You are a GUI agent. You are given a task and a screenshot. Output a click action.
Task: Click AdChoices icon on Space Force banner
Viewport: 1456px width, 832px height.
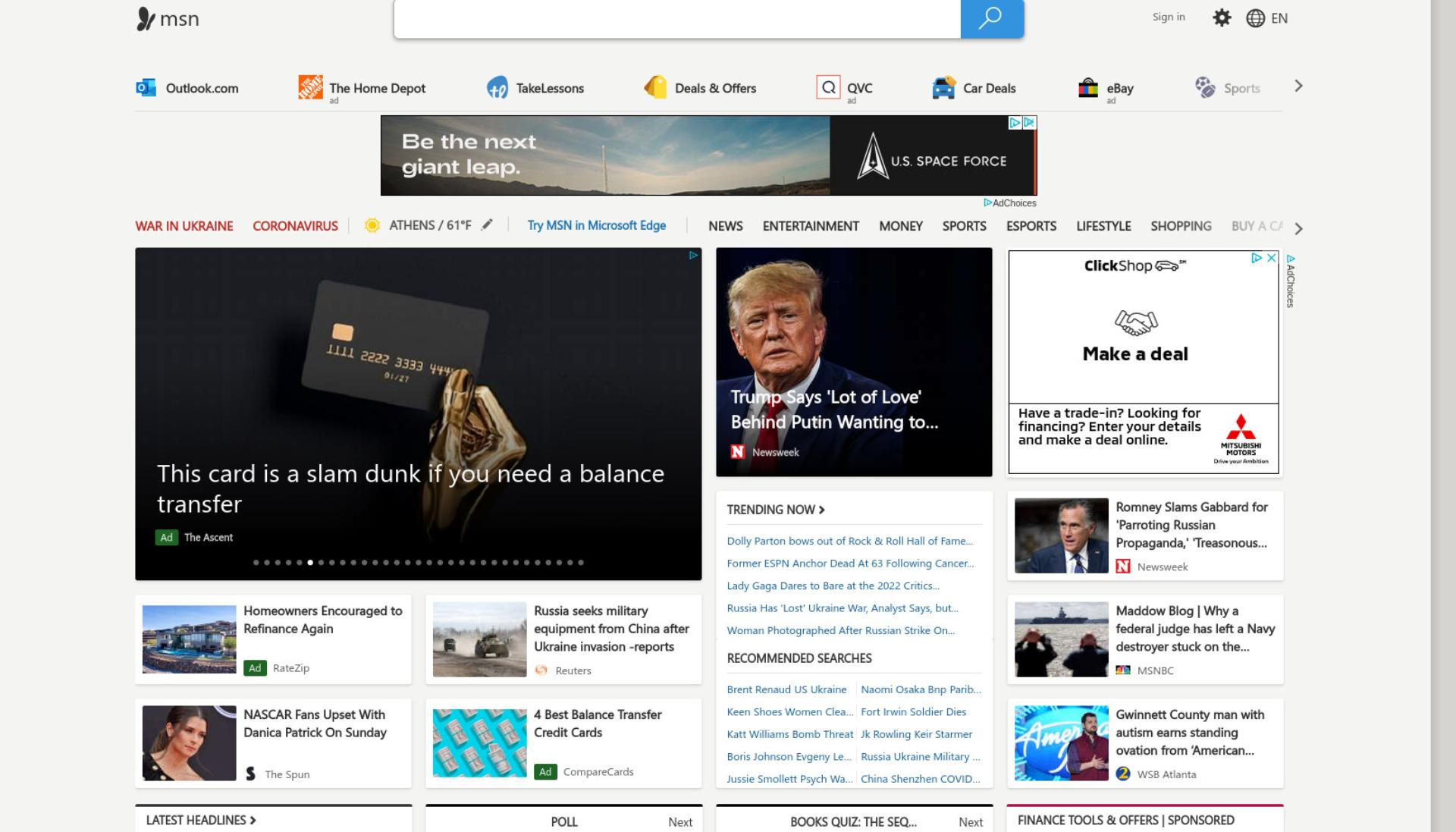pos(1015,122)
